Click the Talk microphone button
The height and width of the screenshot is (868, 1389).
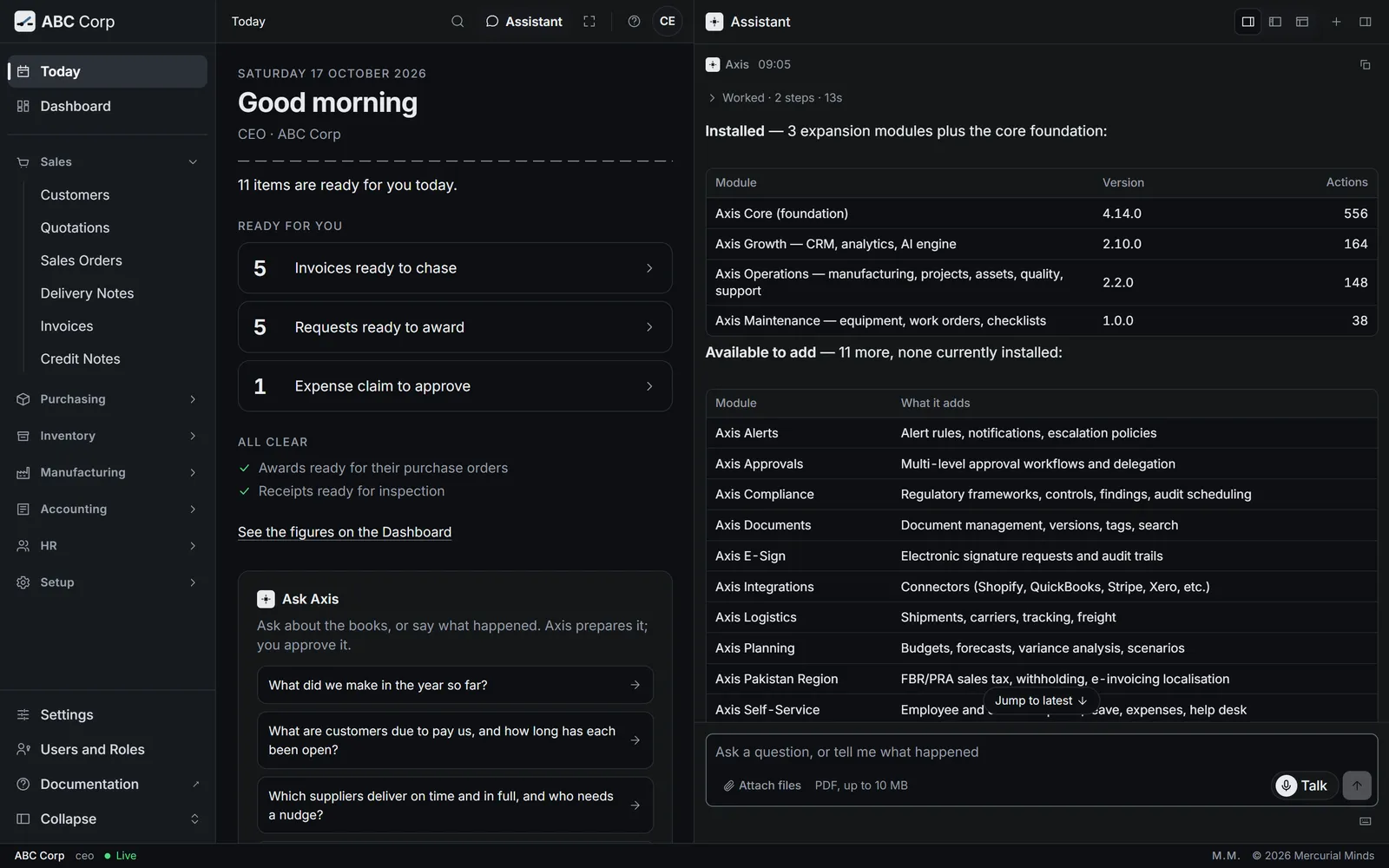pyautogui.click(x=1304, y=786)
